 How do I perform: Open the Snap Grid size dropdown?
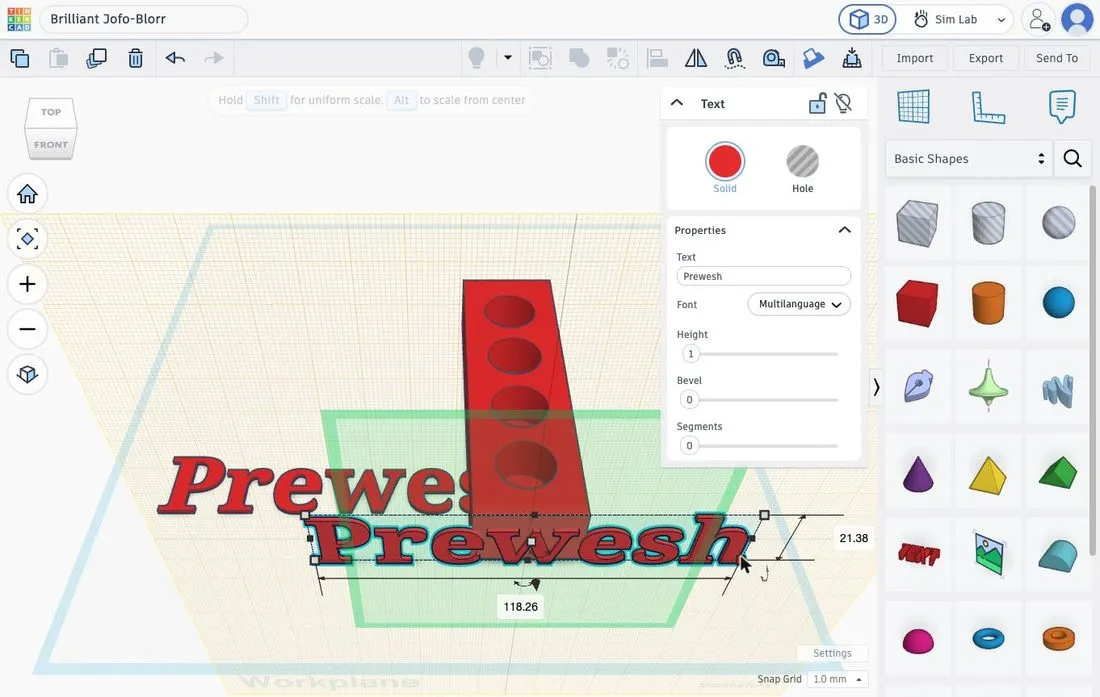tap(837, 679)
